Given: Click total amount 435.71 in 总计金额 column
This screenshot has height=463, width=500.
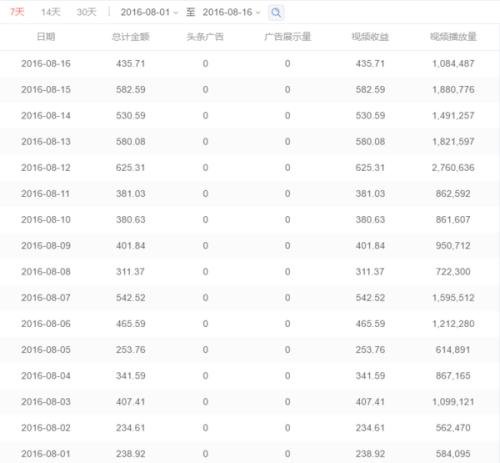Looking at the screenshot, I should point(130,64).
